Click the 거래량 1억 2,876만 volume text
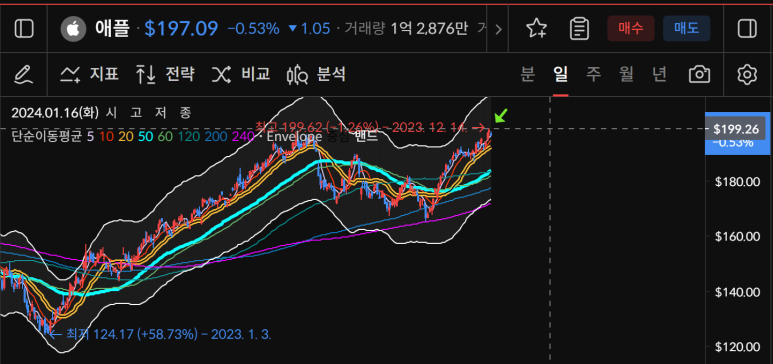Screen dimensions: 773x364 406,29
